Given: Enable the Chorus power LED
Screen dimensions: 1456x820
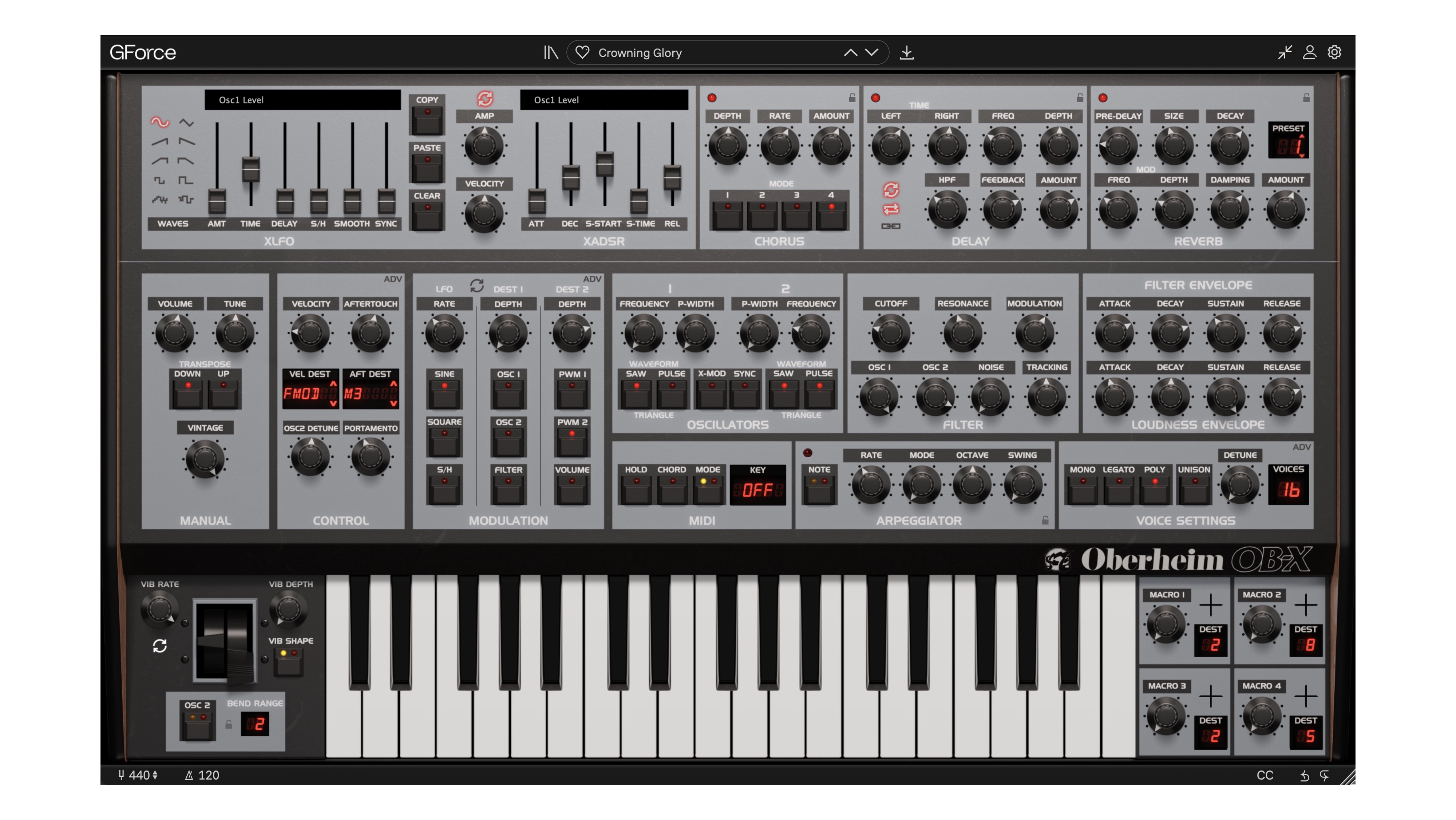Looking at the screenshot, I should point(712,98).
